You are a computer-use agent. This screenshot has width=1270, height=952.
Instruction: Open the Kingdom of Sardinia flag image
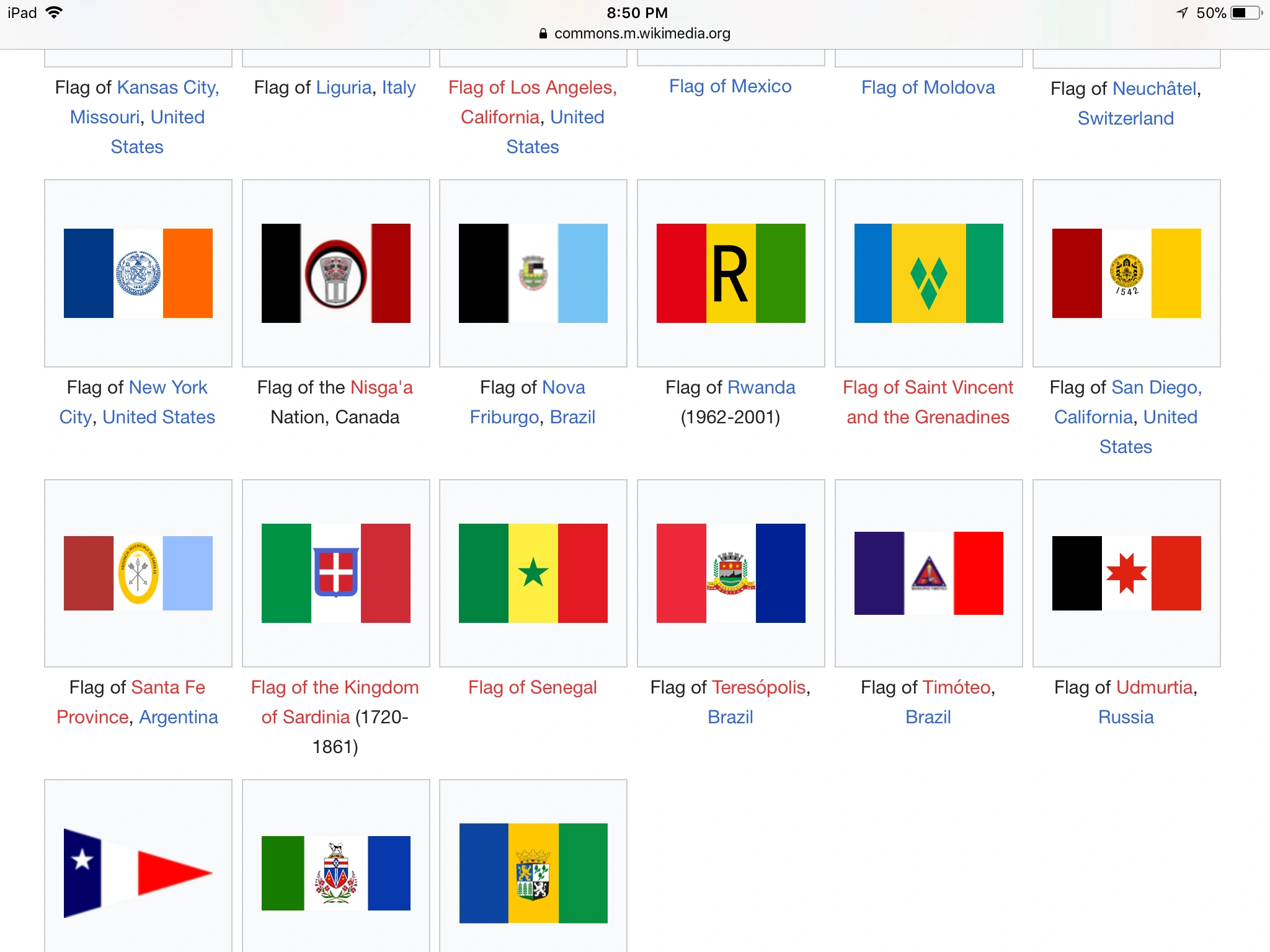tap(335, 573)
